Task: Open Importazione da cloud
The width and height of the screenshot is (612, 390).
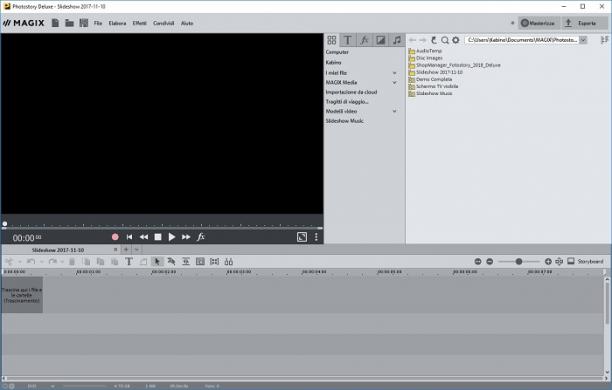Action: point(351,92)
